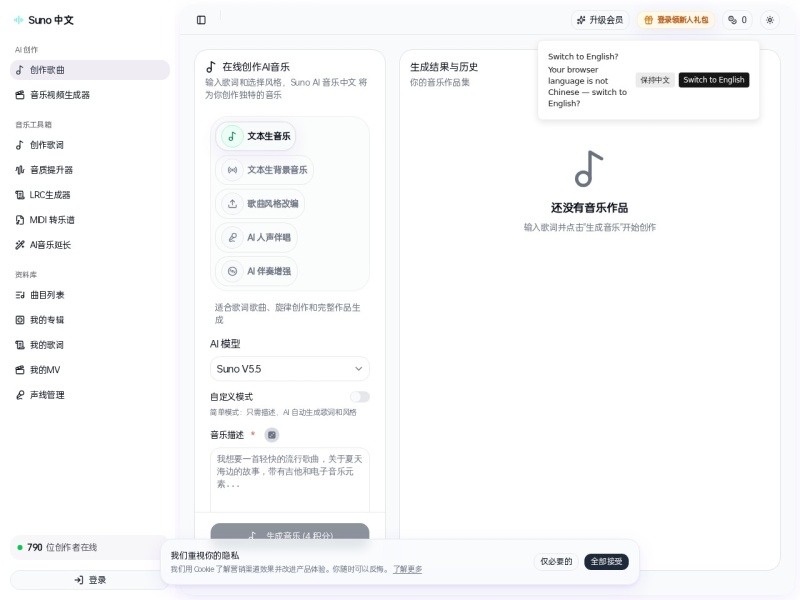Screen dimensions: 800x600
Task: Open 创作歌曲 in sidebar
Action: [90, 70]
